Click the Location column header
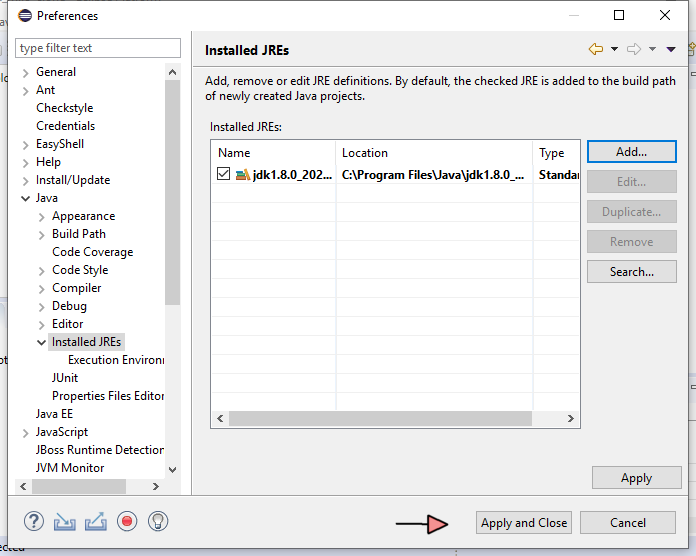The width and height of the screenshot is (696, 556). (434, 153)
